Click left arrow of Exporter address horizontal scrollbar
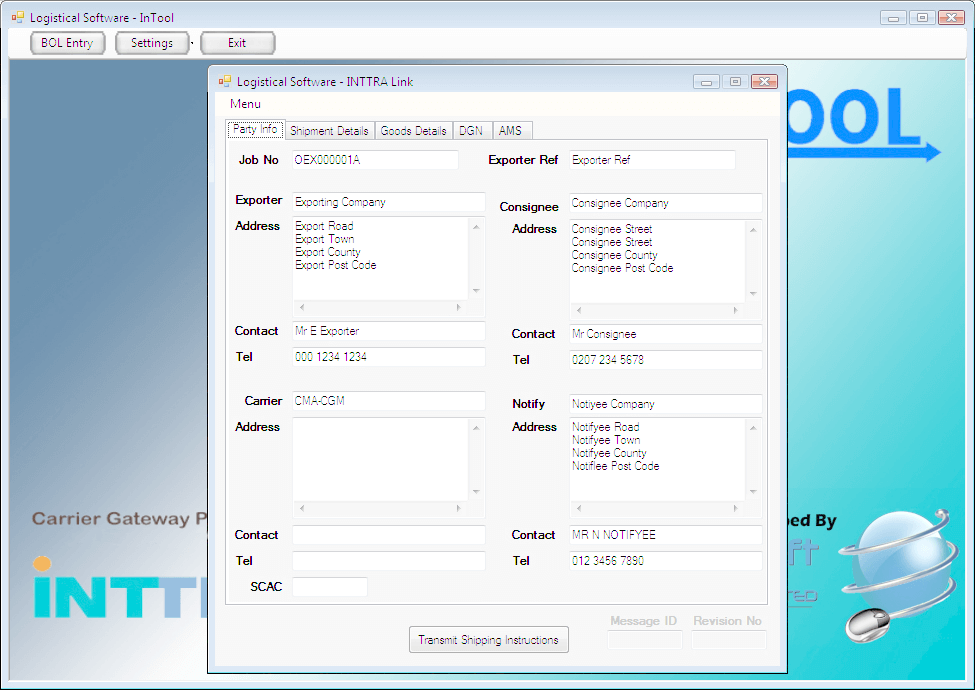 pos(302,307)
